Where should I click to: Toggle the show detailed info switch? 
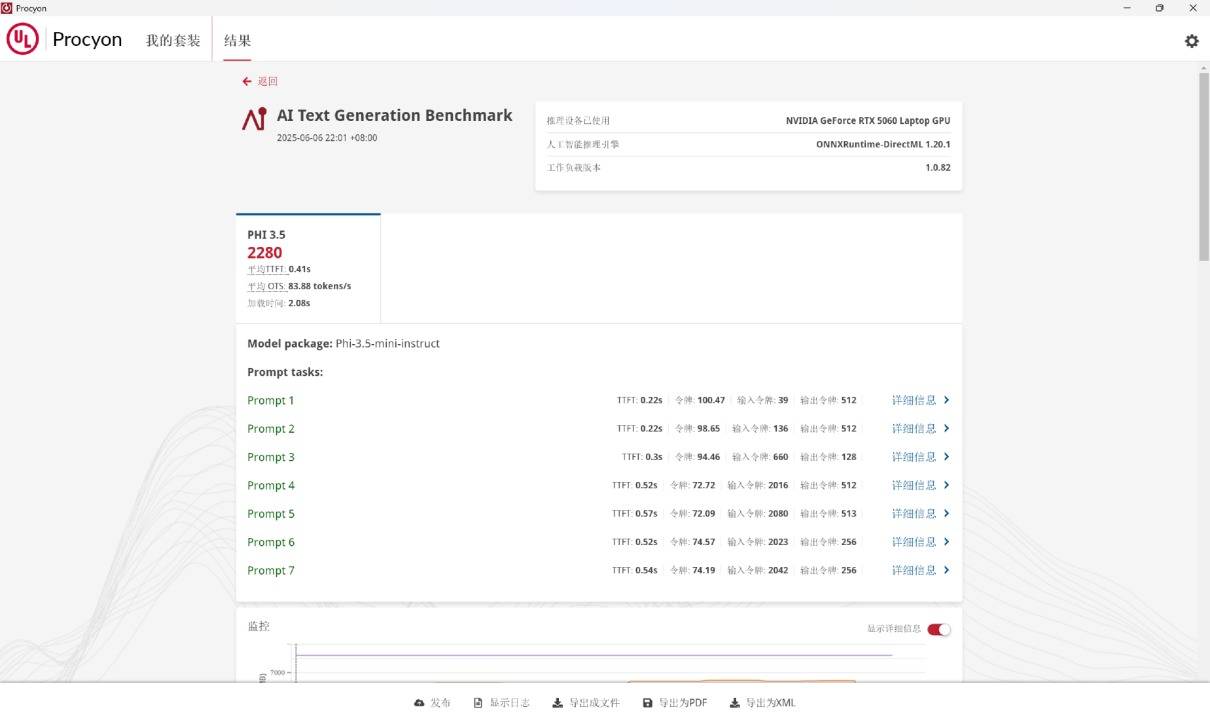(938, 629)
